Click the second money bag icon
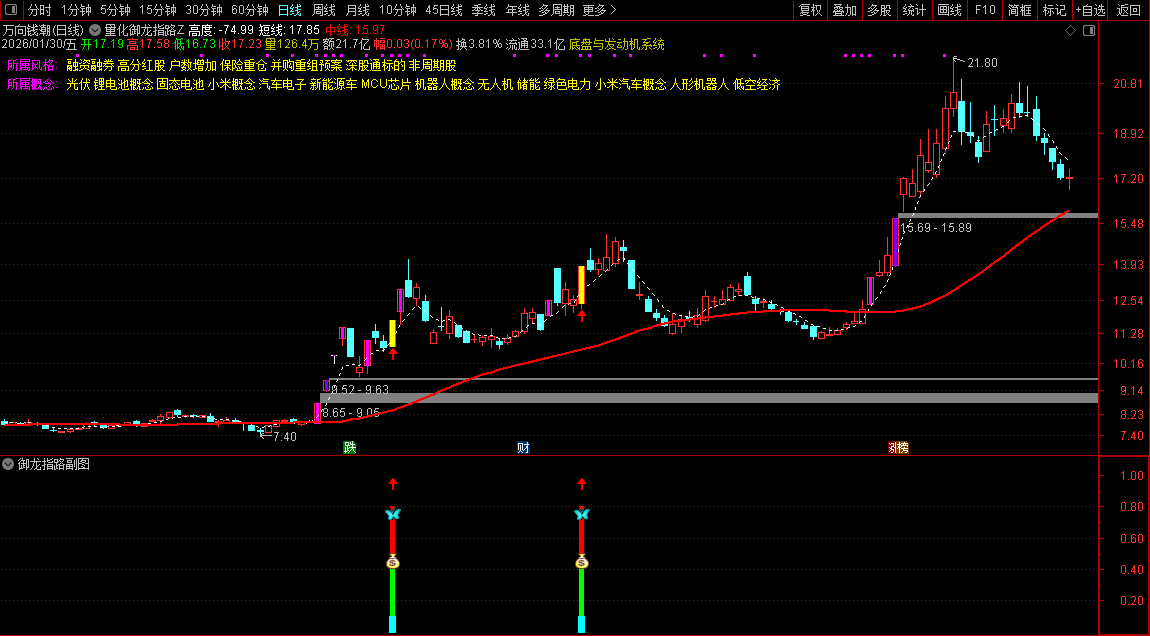 (582, 563)
